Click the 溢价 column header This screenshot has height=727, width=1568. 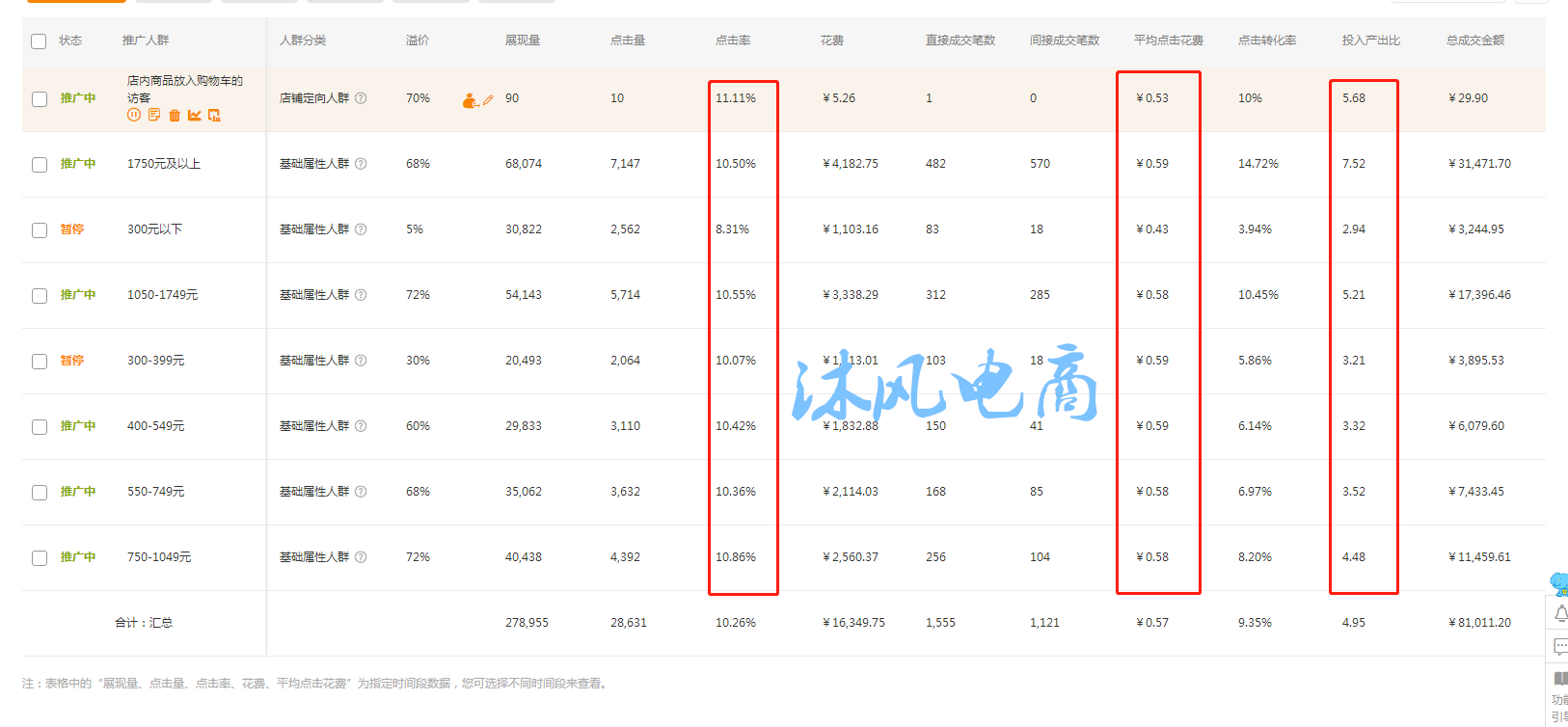pos(418,40)
